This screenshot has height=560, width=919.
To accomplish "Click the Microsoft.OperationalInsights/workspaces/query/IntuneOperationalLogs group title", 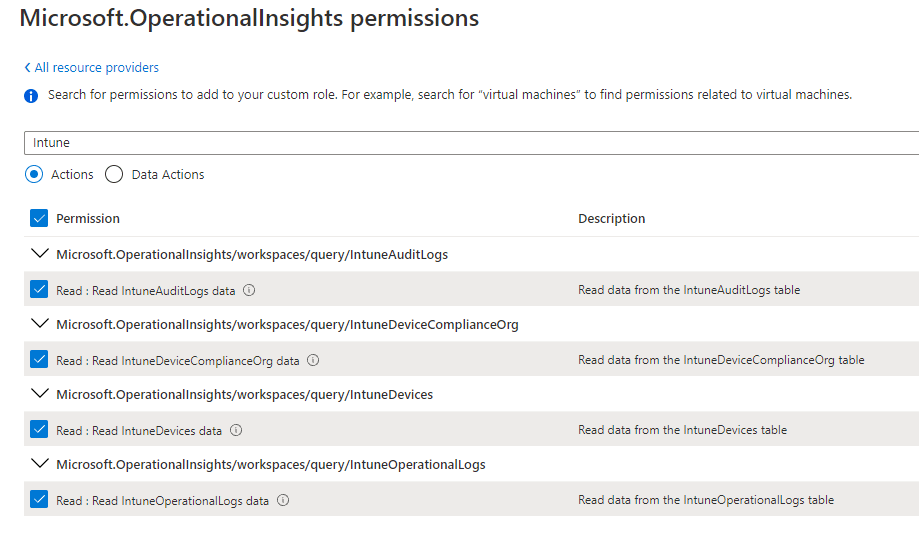I will pos(271,464).
